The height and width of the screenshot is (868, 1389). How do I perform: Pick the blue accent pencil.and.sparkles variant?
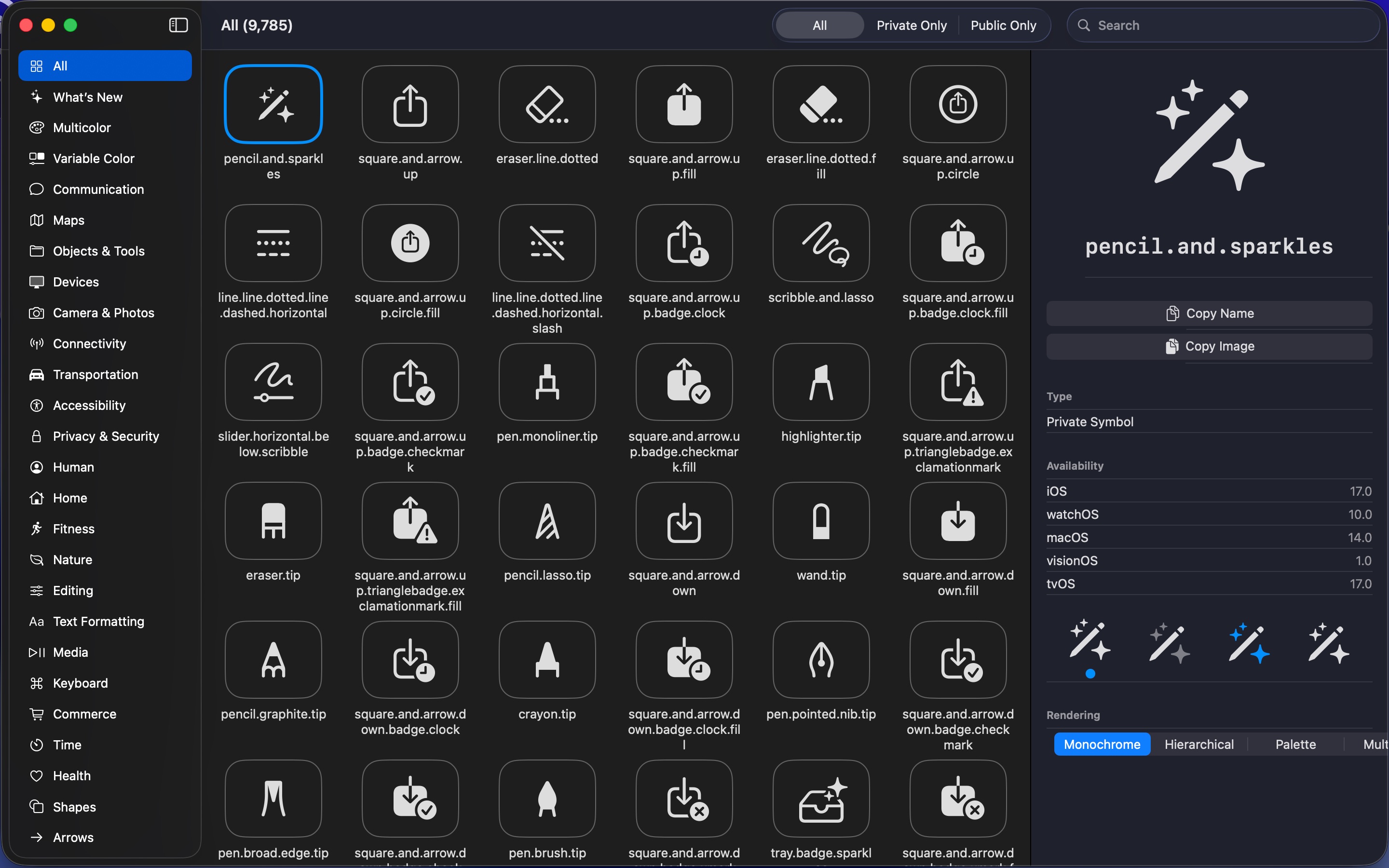1248,643
